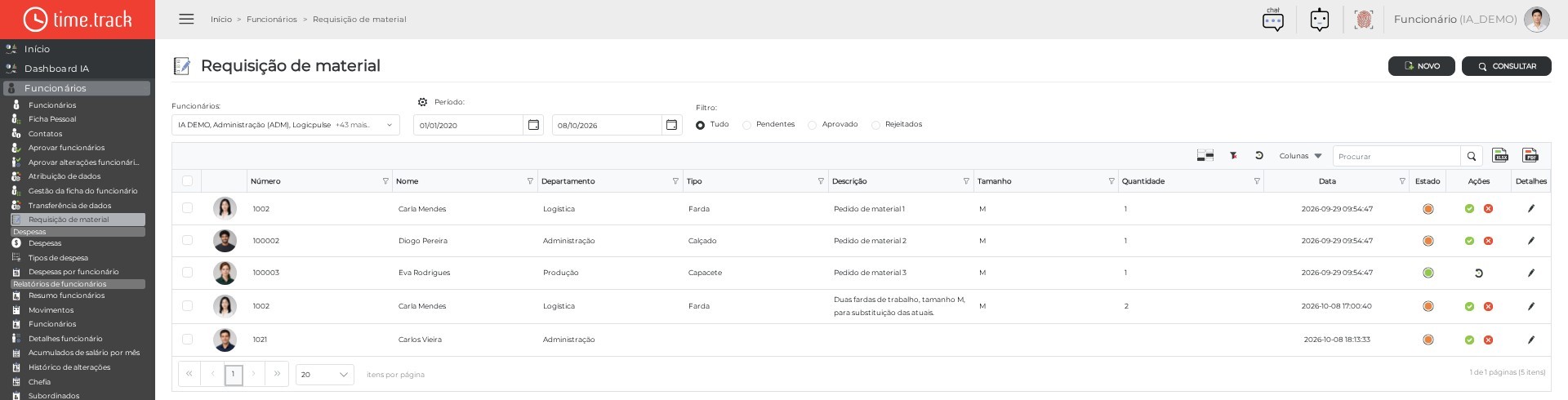This screenshot has height=400, width=1568.
Task: Export the table to XLSX
Action: pos(1500,156)
